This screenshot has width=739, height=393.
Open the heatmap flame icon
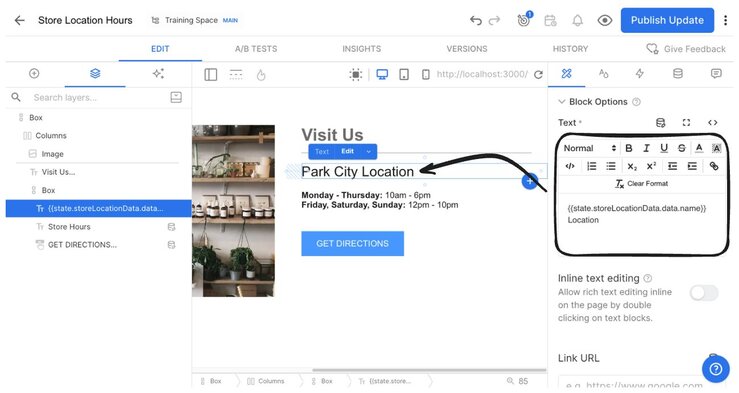pyautogui.click(x=261, y=74)
